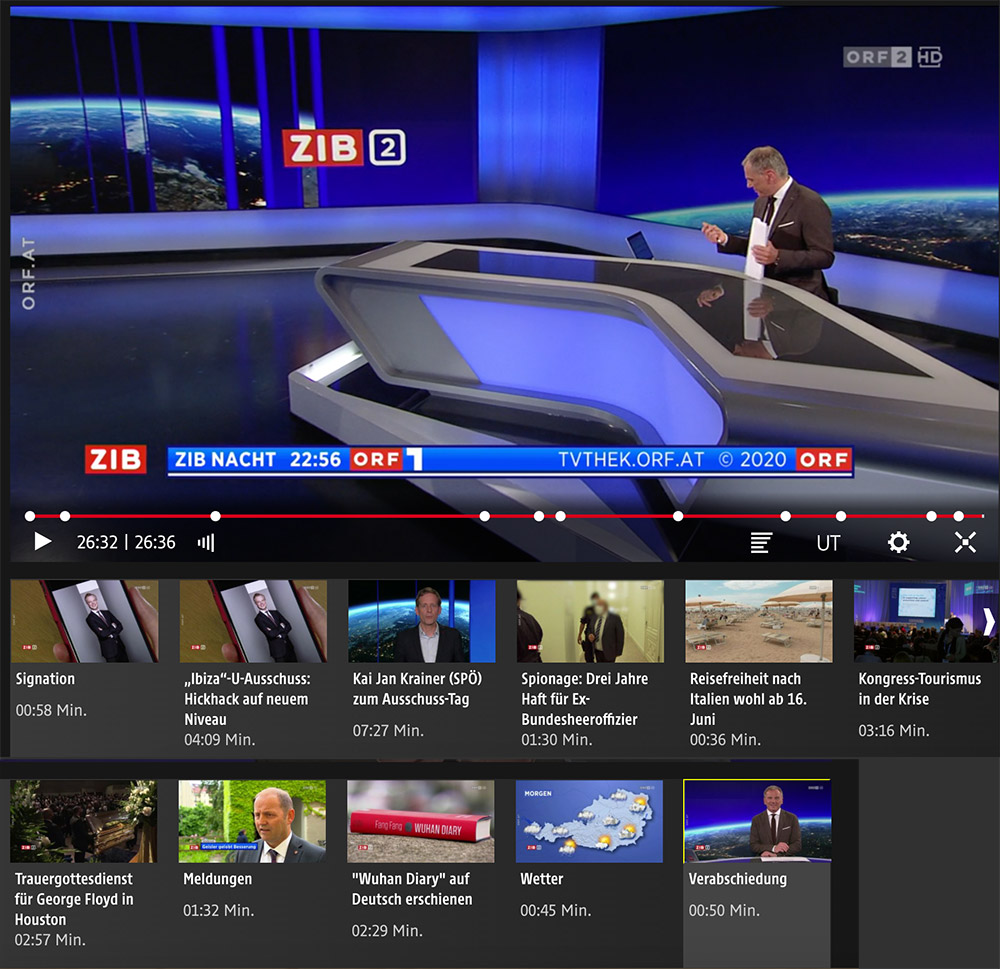
Task: Click the elapsed time display 26:32 | 26:36
Action: pyautogui.click(x=126, y=542)
